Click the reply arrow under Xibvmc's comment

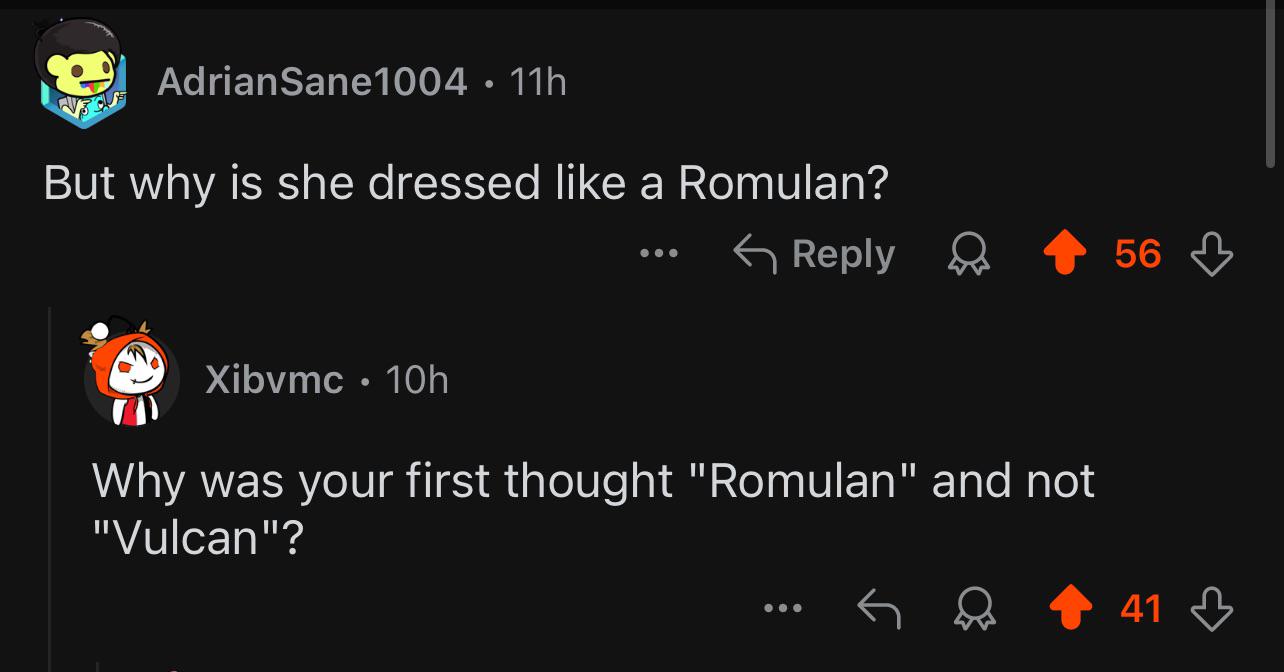[881, 608]
